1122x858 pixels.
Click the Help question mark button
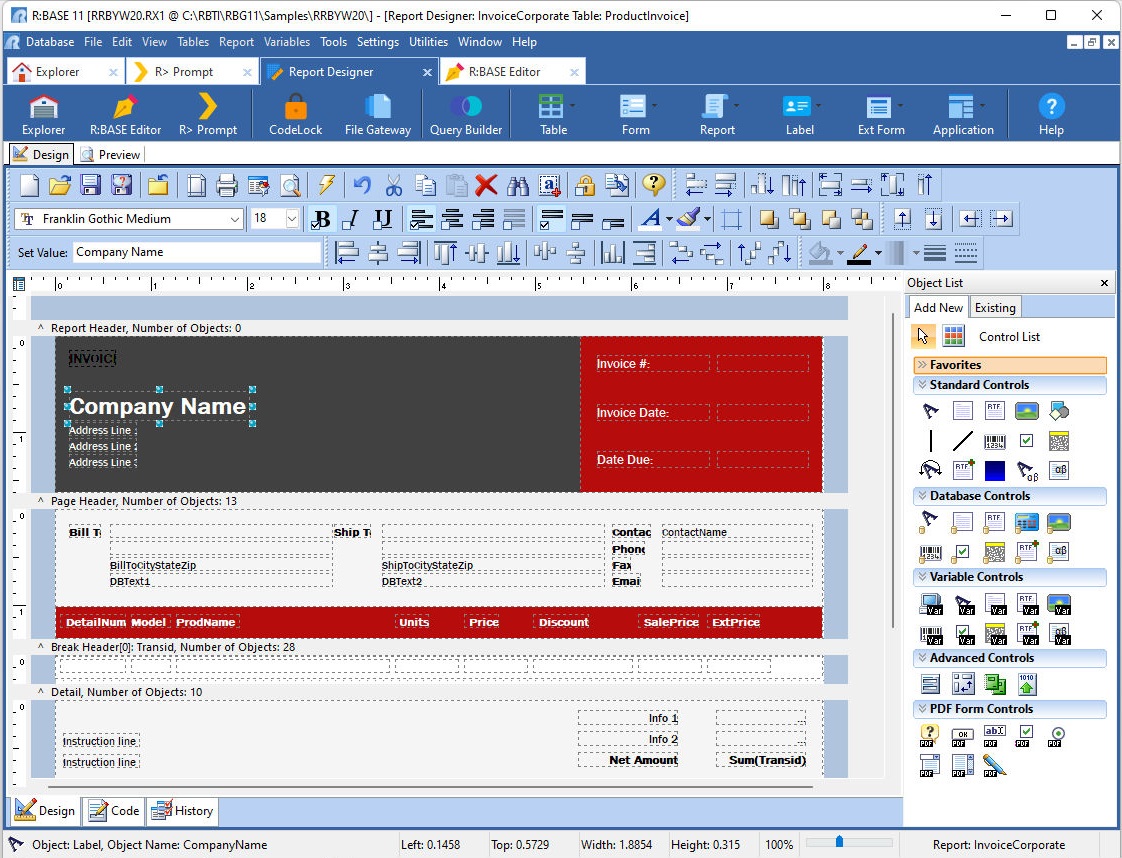pos(1051,114)
